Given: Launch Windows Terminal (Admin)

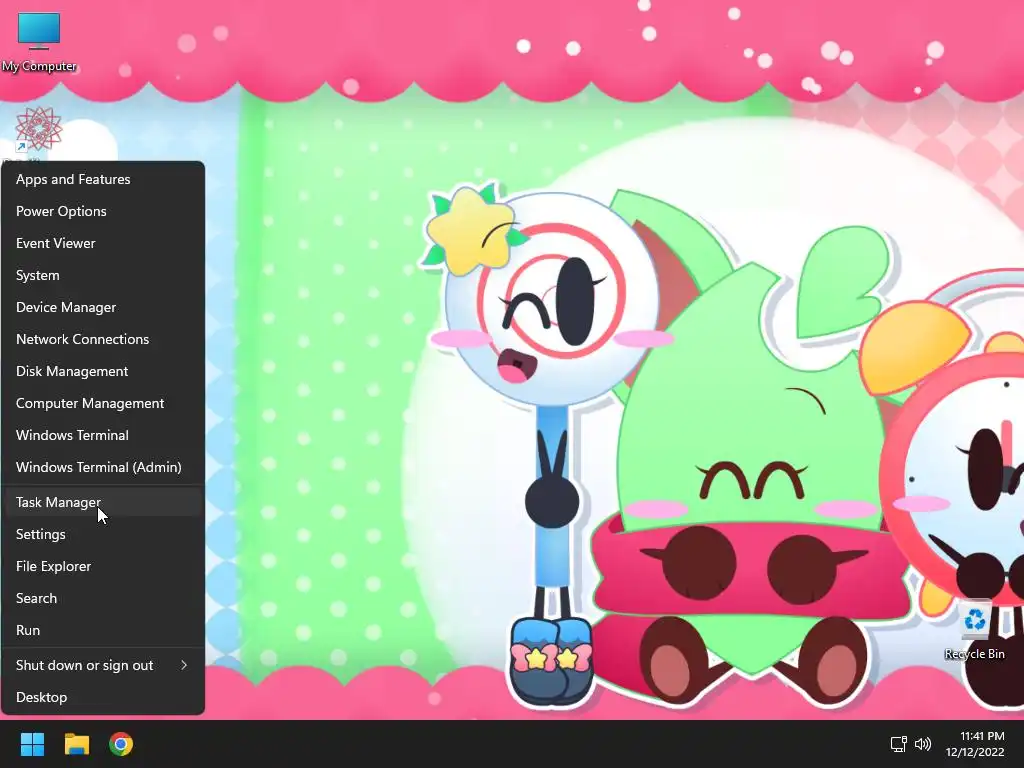Looking at the screenshot, I should [x=103, y=467].
